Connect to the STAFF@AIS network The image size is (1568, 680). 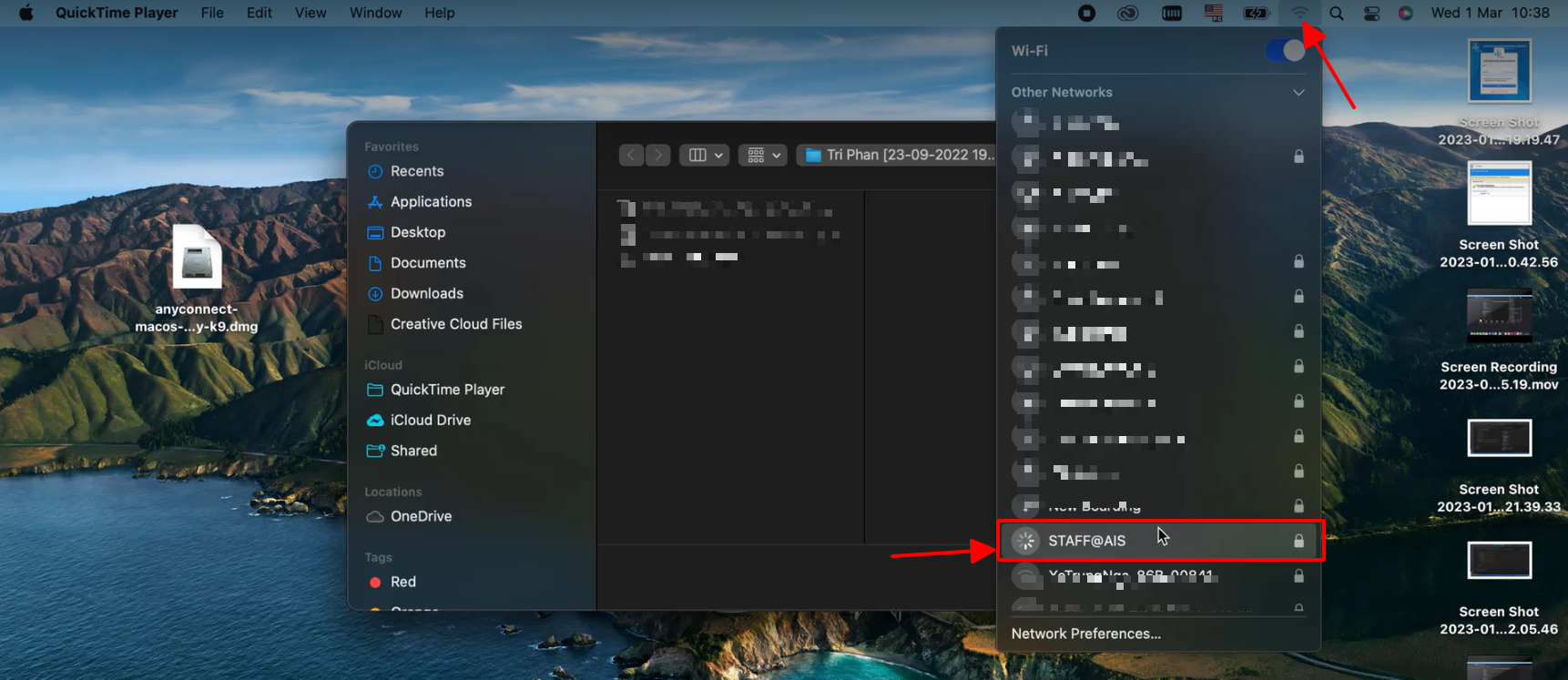(x=1086, y=541)
